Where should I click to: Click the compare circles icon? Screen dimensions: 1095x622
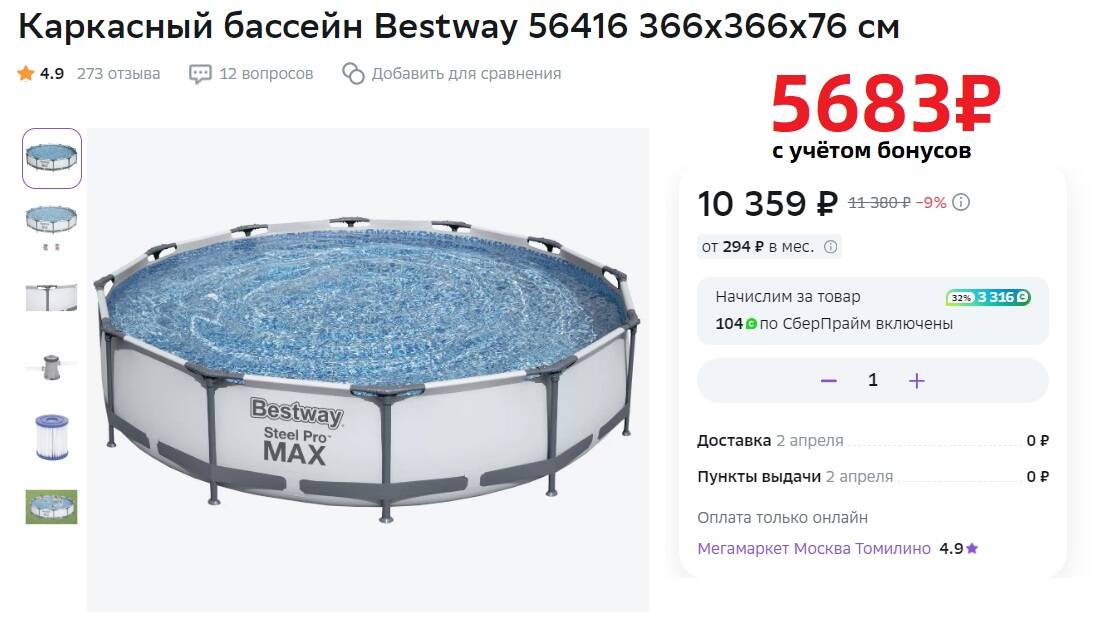click(x=353, y=74)
